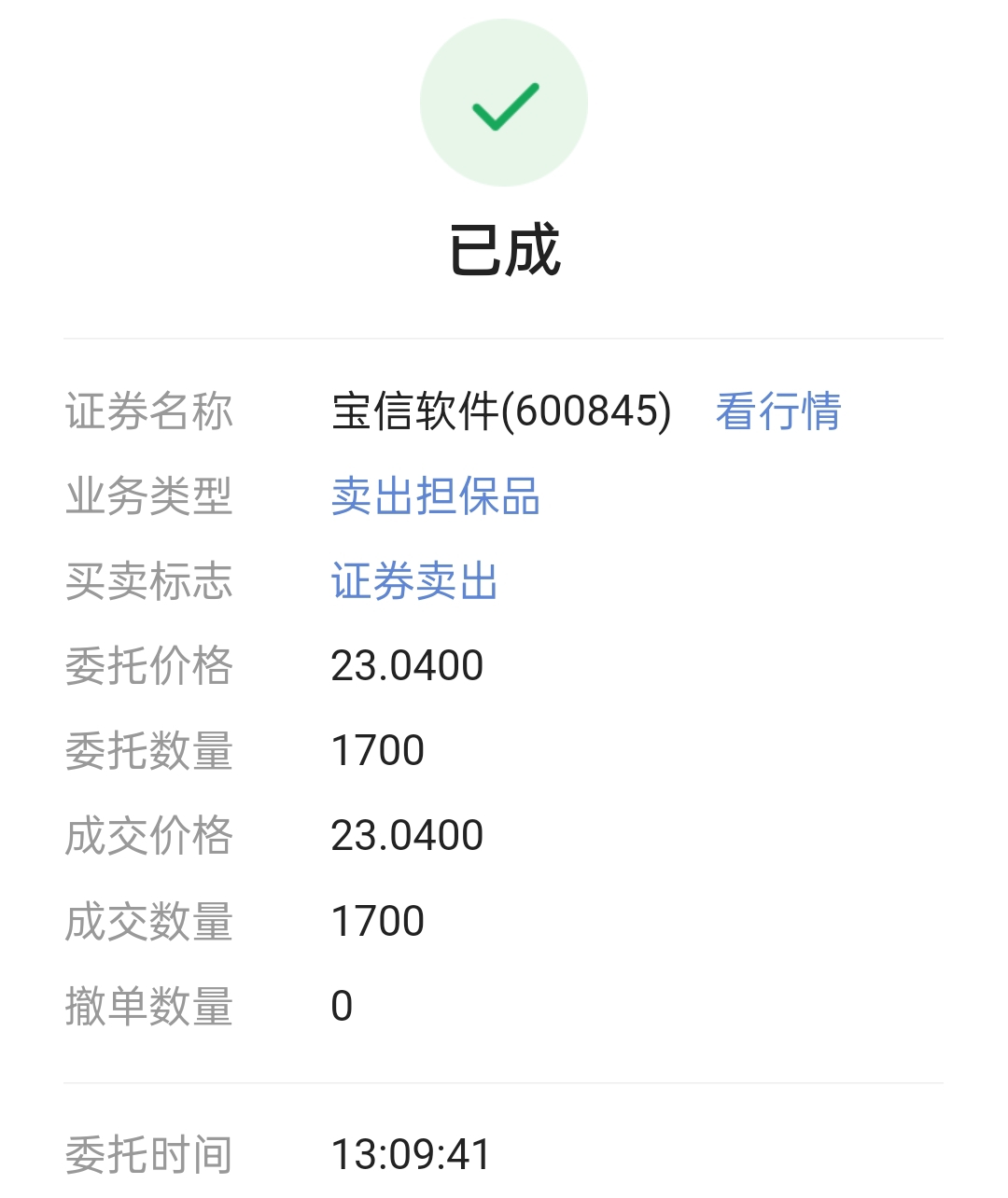Select the 成交价格 value 23.0400

[x=407, y=836]
